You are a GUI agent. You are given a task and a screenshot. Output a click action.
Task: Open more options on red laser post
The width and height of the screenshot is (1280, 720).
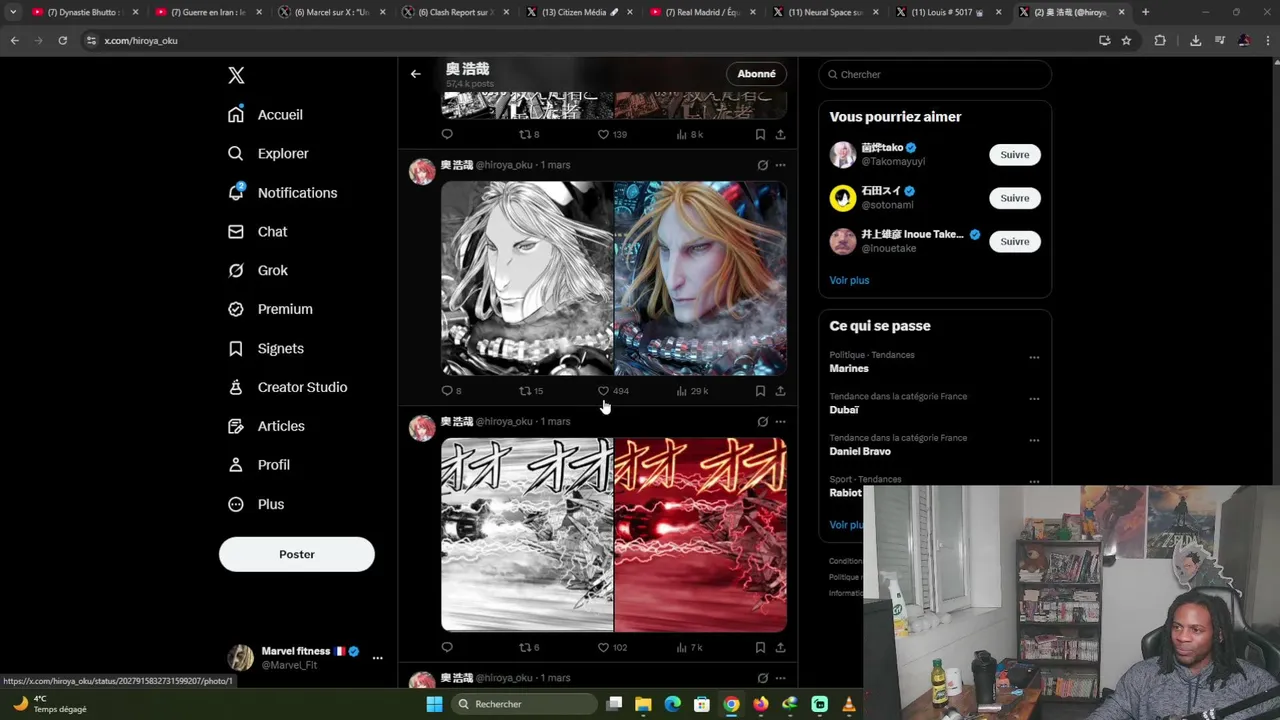(x=780, y=422)
